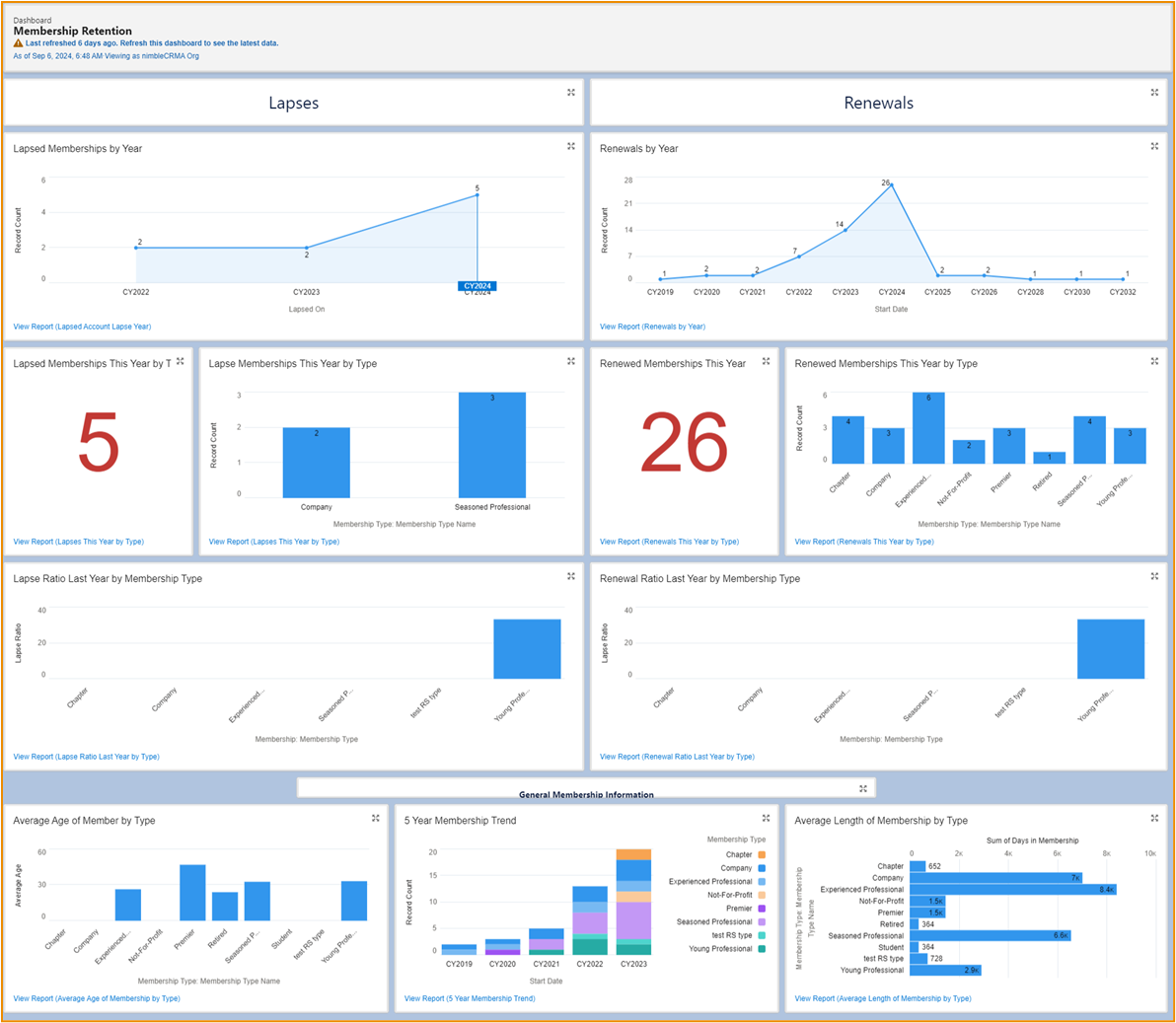Expand Renewal Ratio Last Year chart
The height and width of the screenshot is (1023, 1176).
tap(1154, 577)
